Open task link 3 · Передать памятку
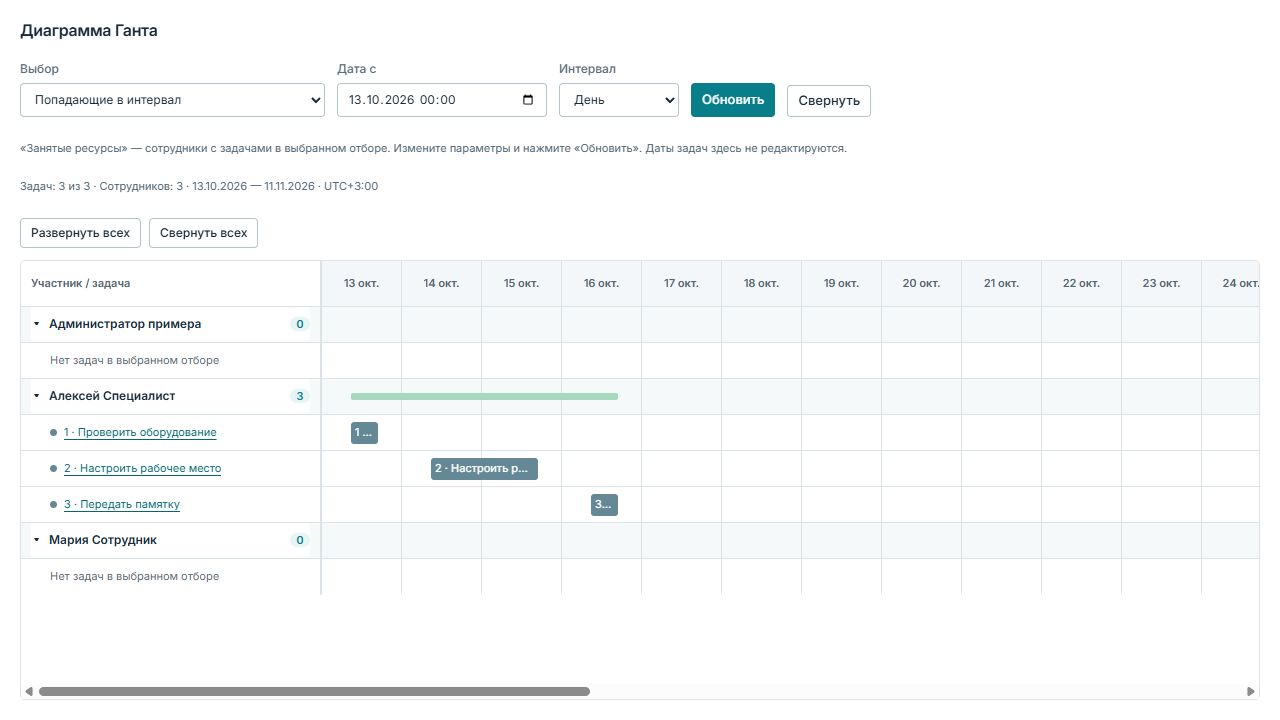This screenshot has width=1280, height=720. coord(122,504)
